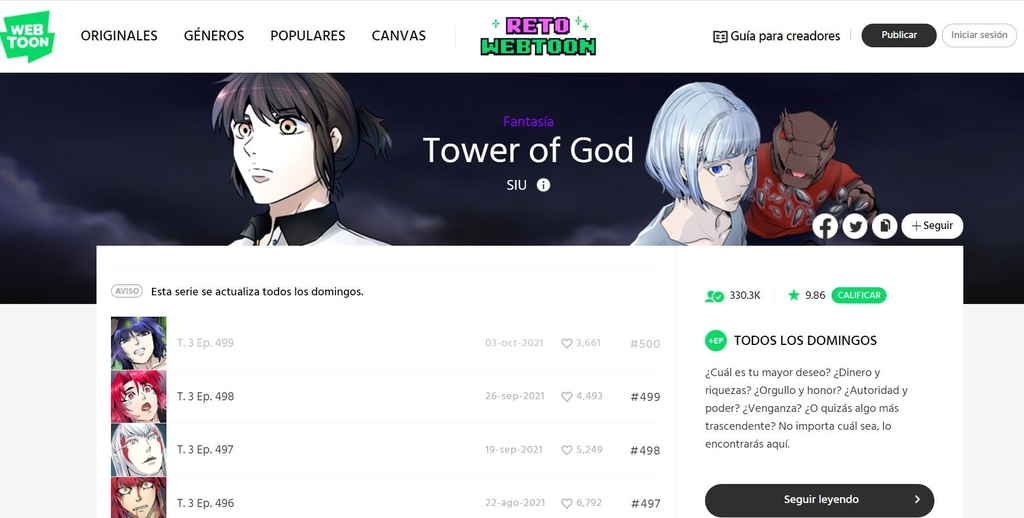Image resolution: width=1024 pixels, height=518 pixels.
Task: Click the subscribers count icon
Action: tap(714, 296)
